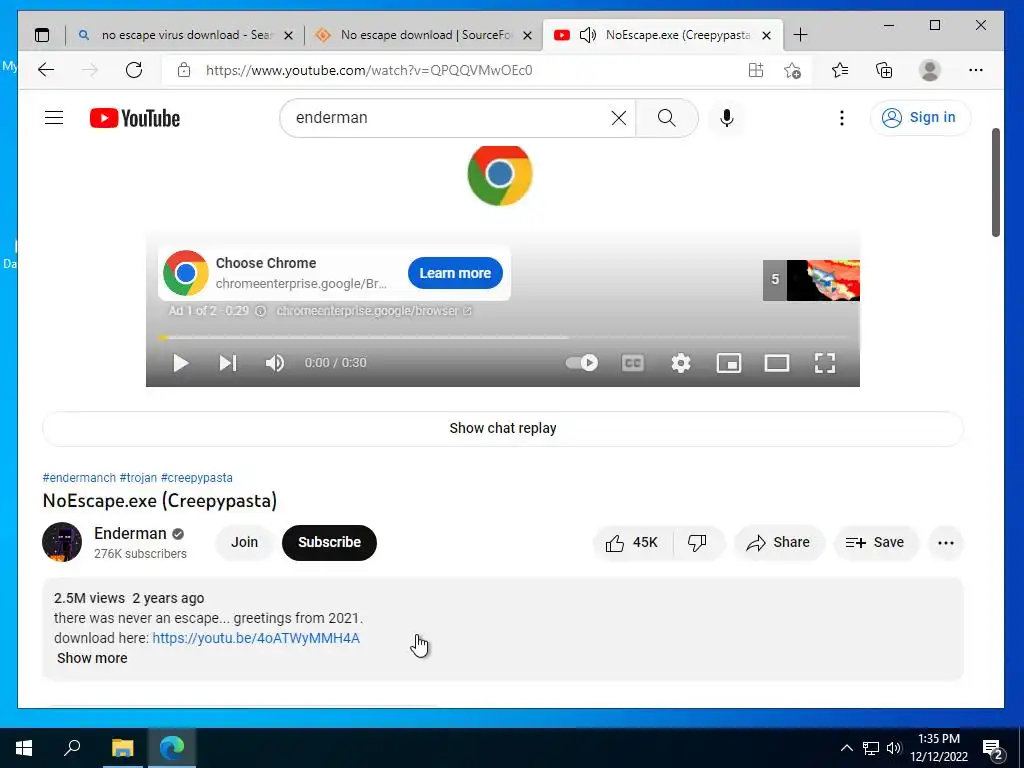
Task: Open the notification center
Action: pyautogui.click(x=993, y=749)
